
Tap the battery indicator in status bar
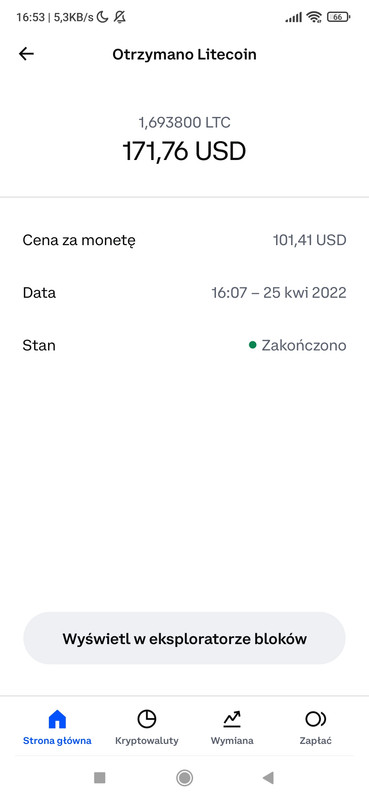tap(339, 17)
